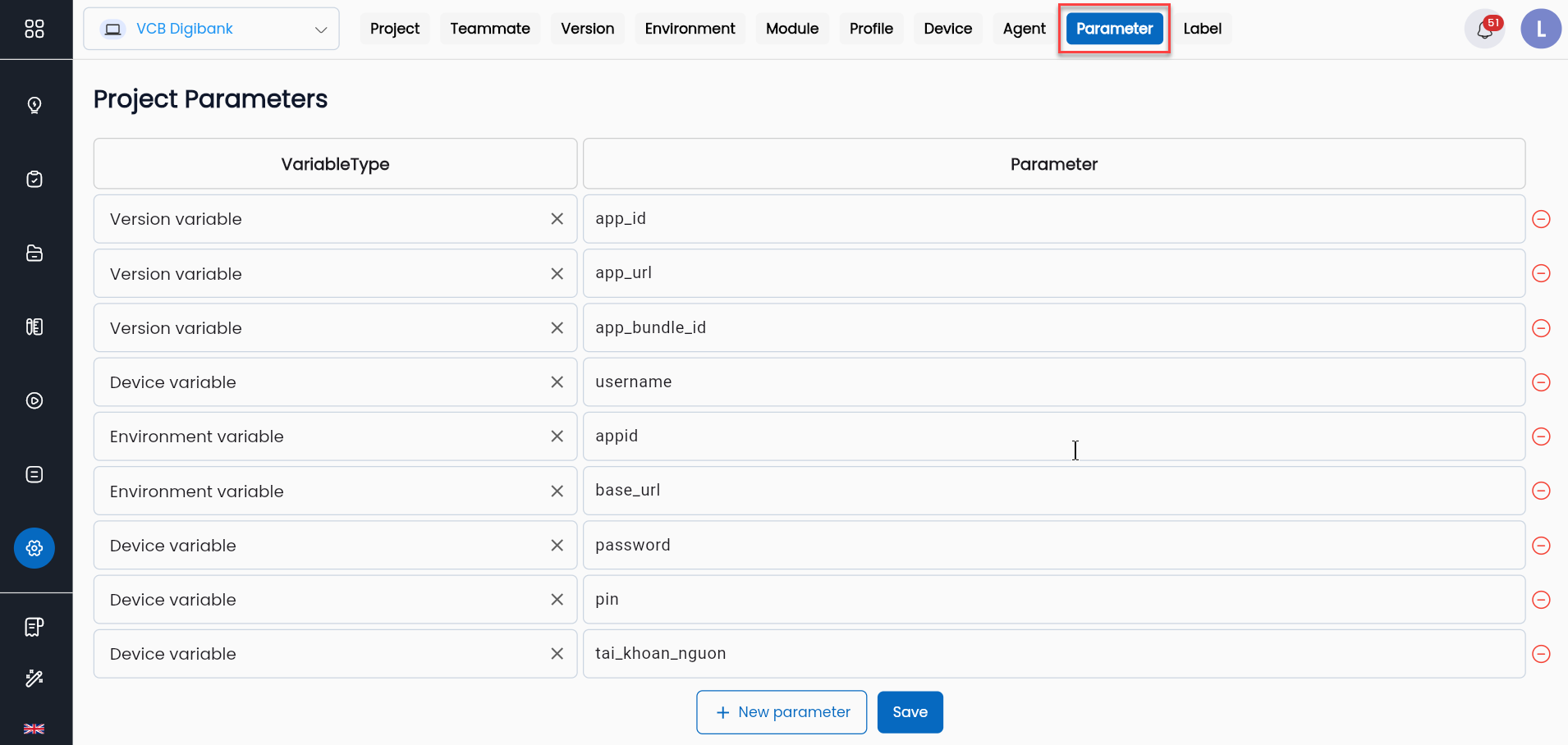Delete the username parameter row

pos(1542,382)
